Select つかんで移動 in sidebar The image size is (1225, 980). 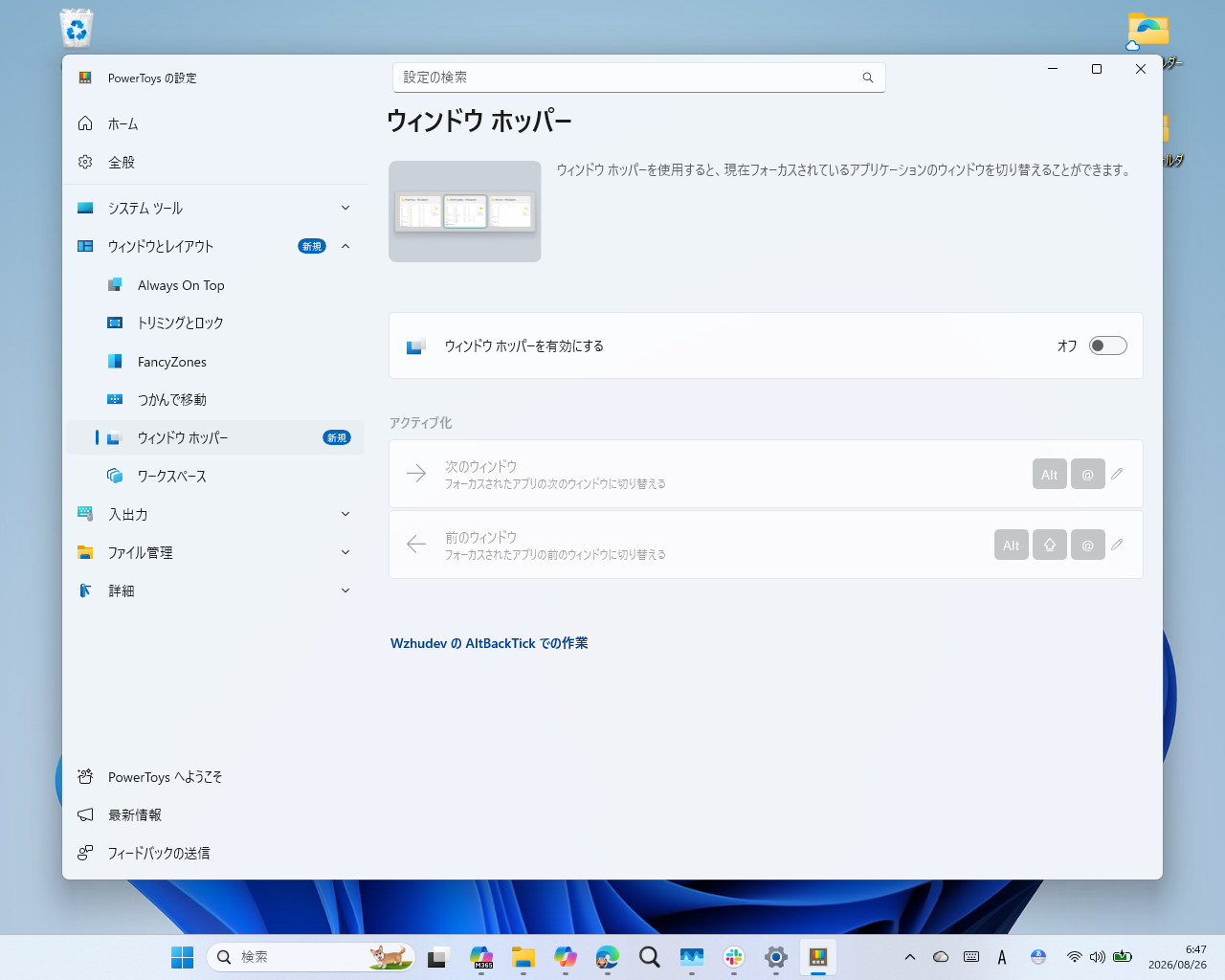tap(215, 400)
